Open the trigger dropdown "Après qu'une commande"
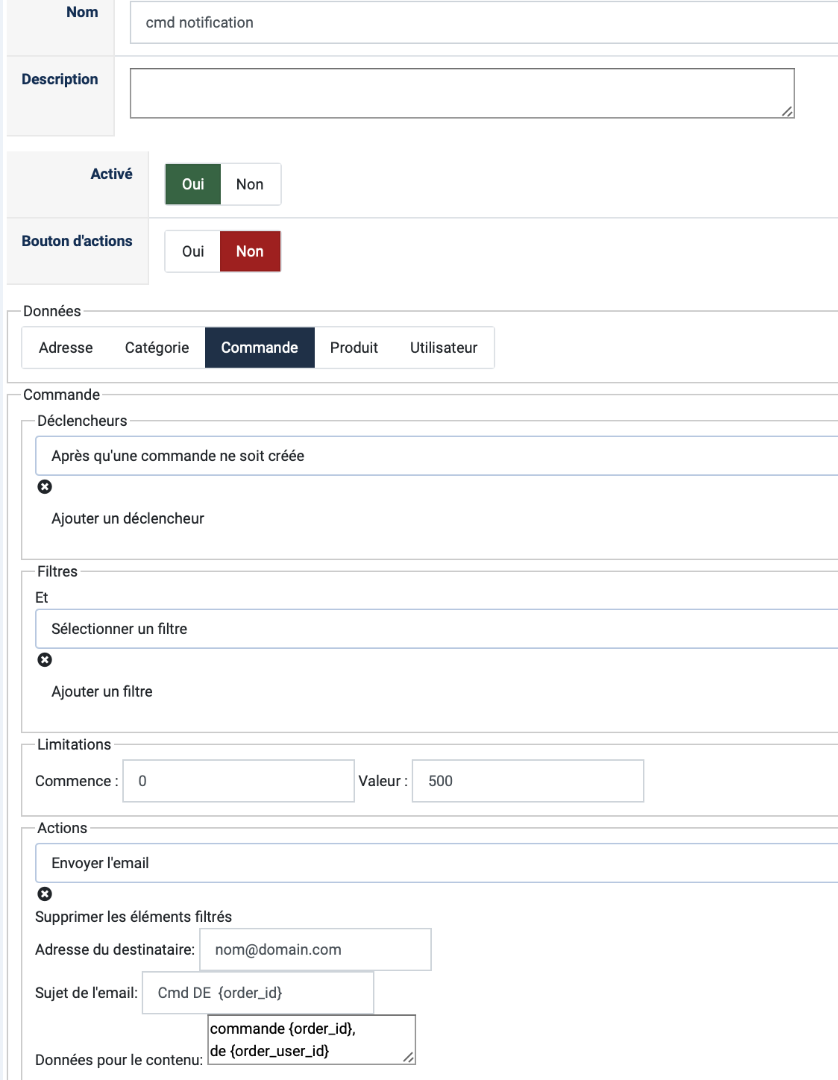This screenshot has width=838, height=1080. [x=436, y=455]
